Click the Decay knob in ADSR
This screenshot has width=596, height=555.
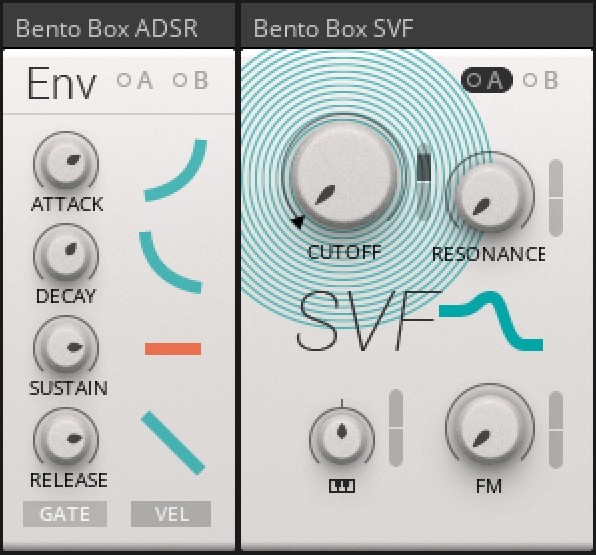coord(66,254)
